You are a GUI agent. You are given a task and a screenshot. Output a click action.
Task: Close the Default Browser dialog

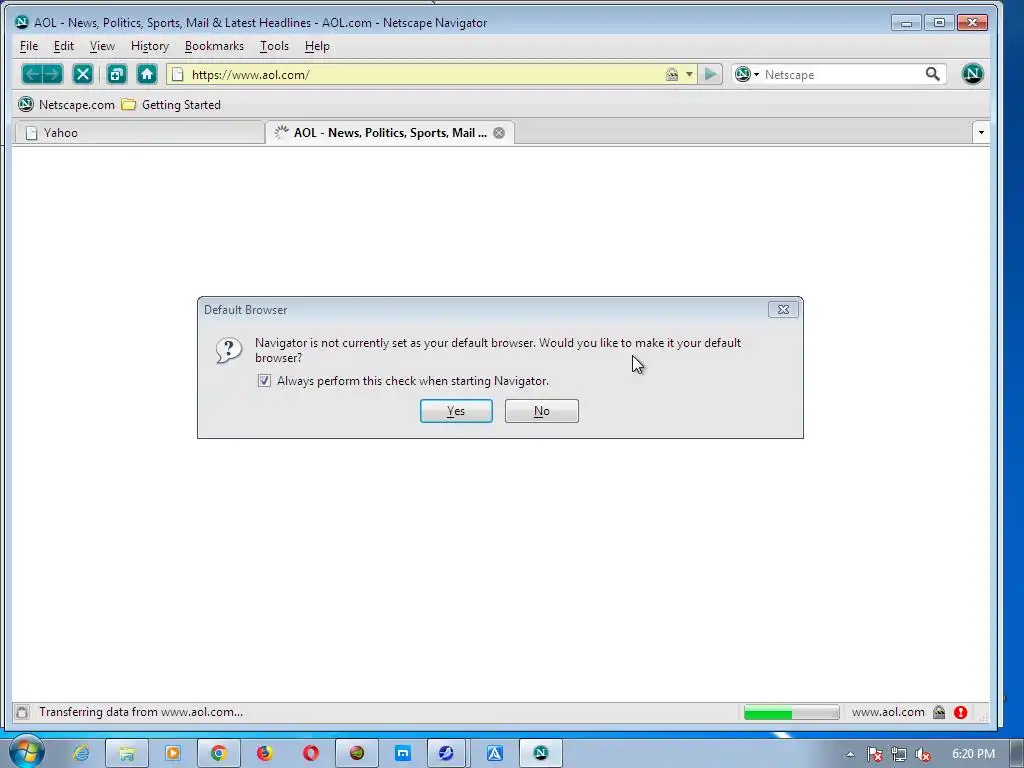[783, 310]
